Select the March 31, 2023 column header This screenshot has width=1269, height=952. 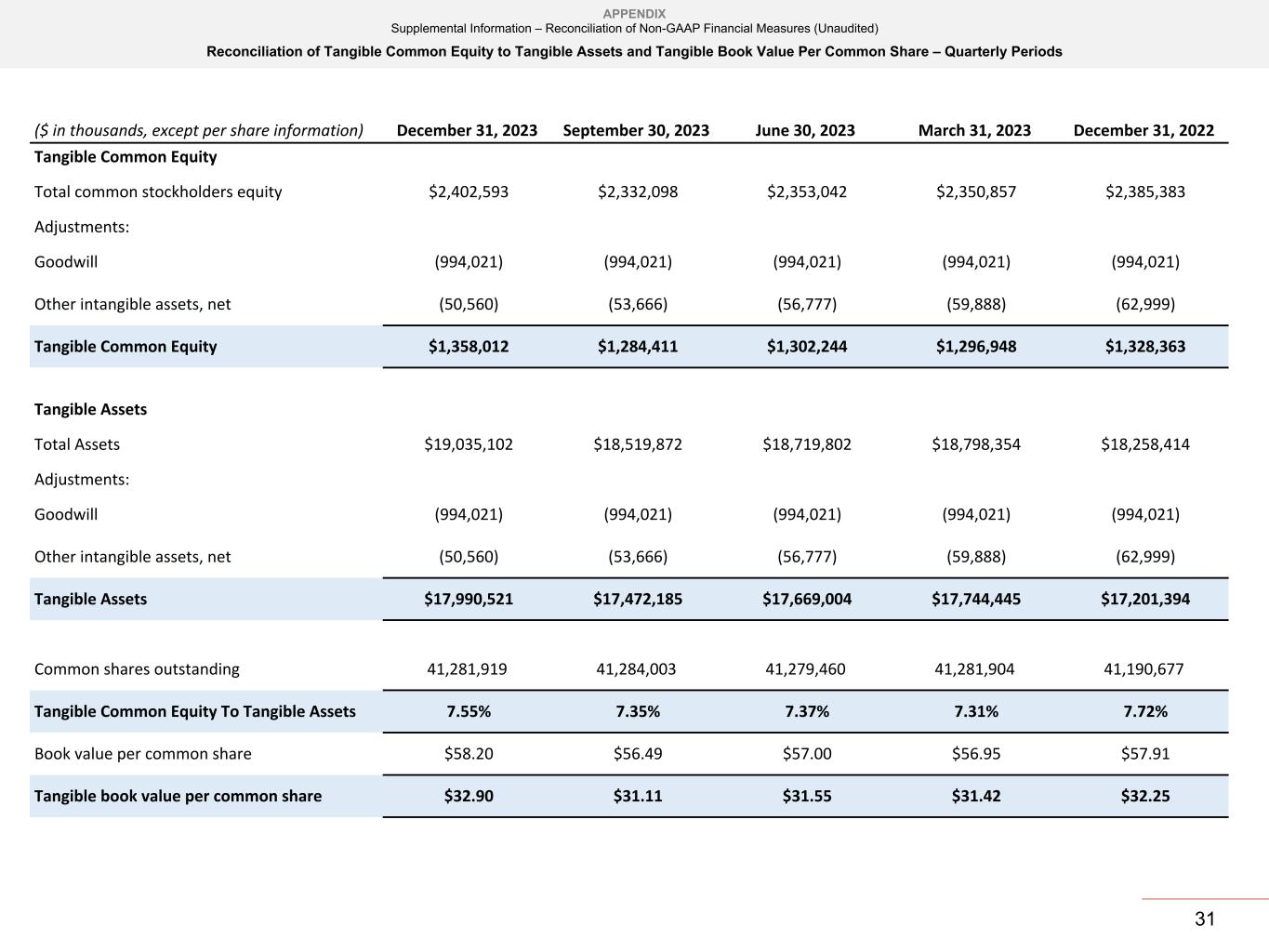click(974, 130)
